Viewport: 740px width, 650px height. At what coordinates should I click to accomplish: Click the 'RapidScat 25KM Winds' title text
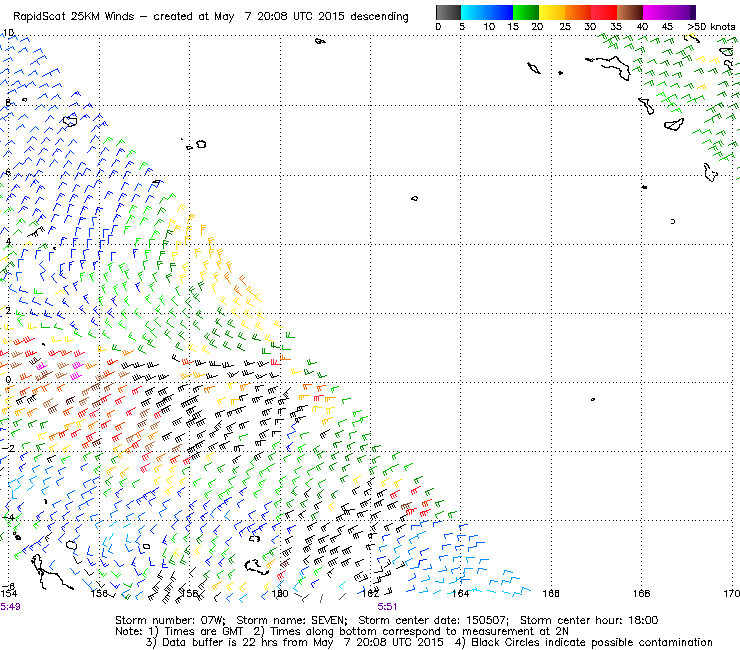tap(74, 17)
